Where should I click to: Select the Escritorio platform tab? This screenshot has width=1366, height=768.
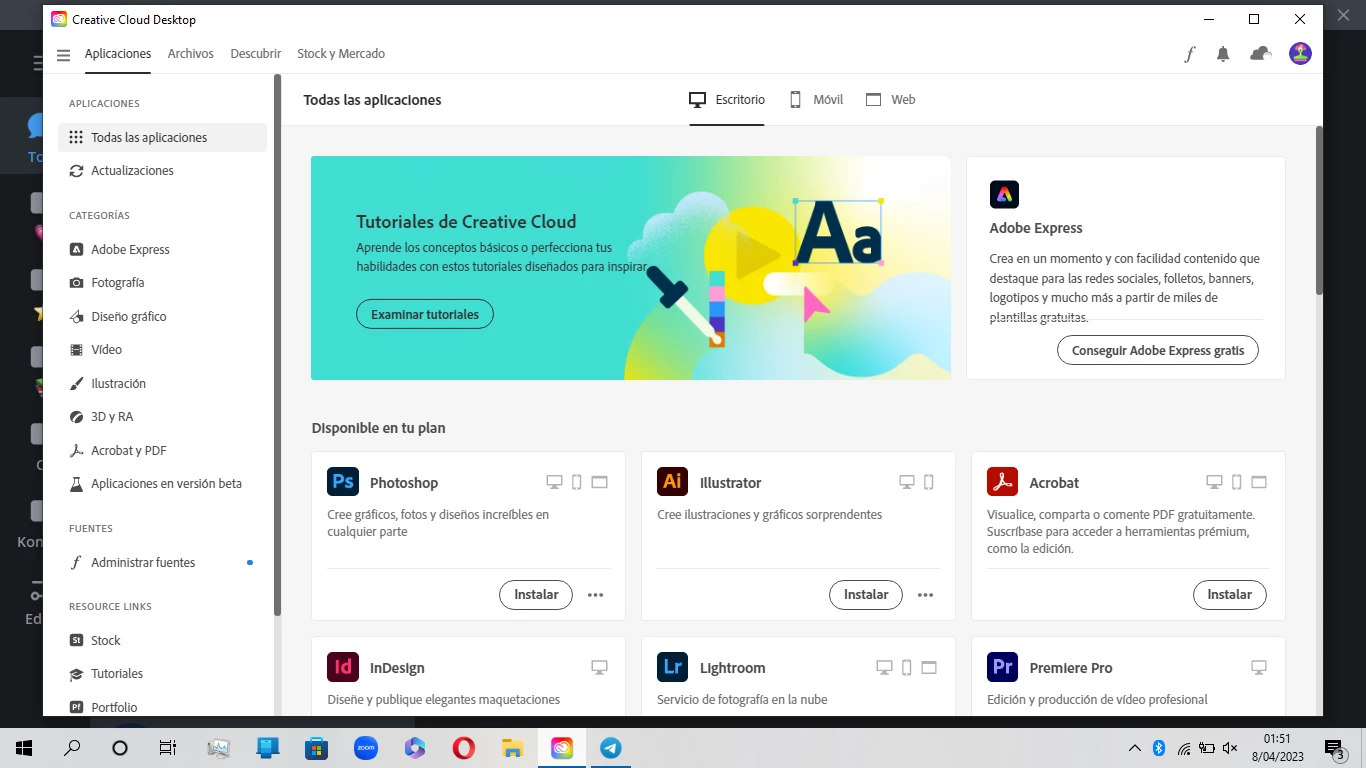726,100
